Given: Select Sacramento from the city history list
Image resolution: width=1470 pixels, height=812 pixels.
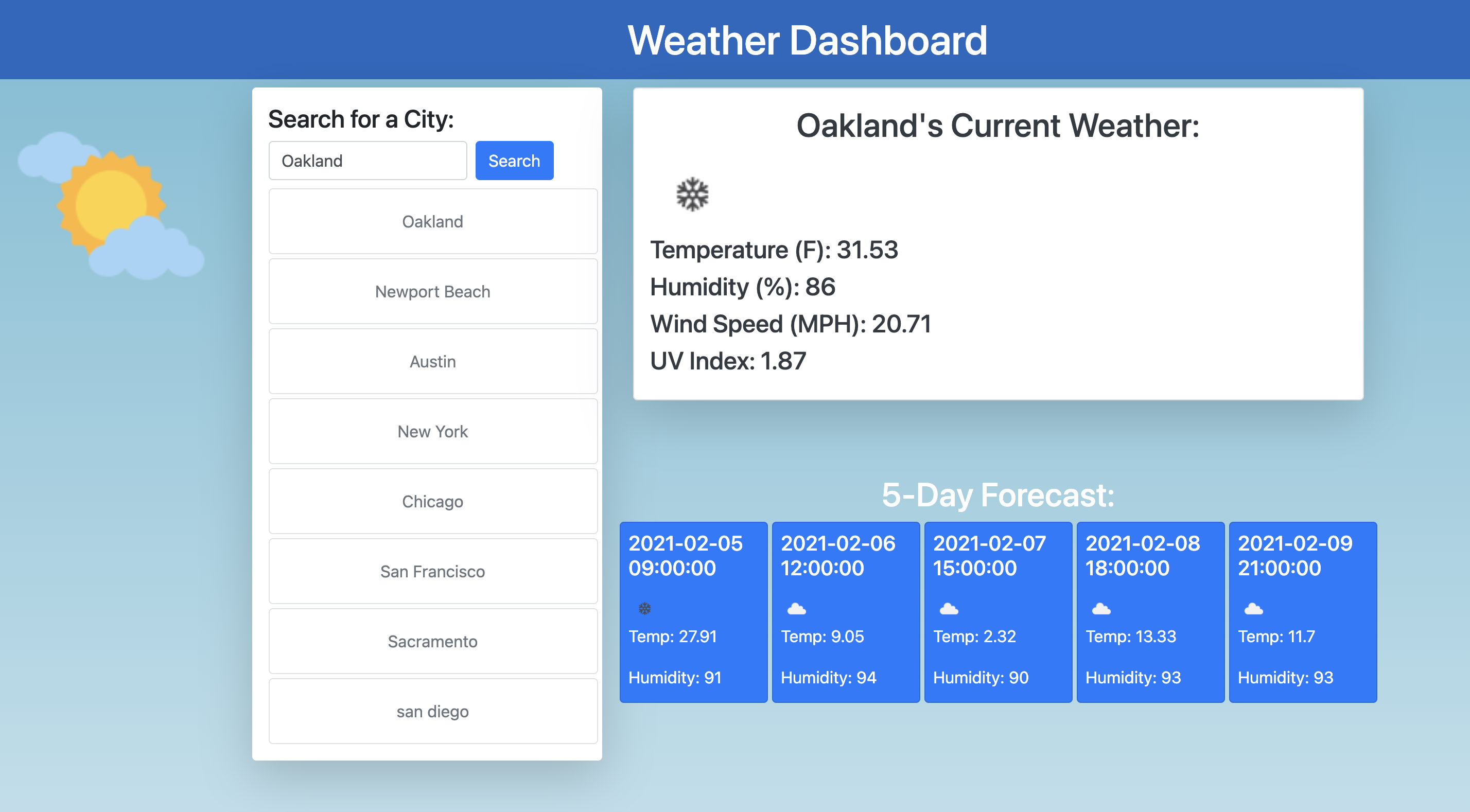Looking at the screenshot, I should 432,641.
